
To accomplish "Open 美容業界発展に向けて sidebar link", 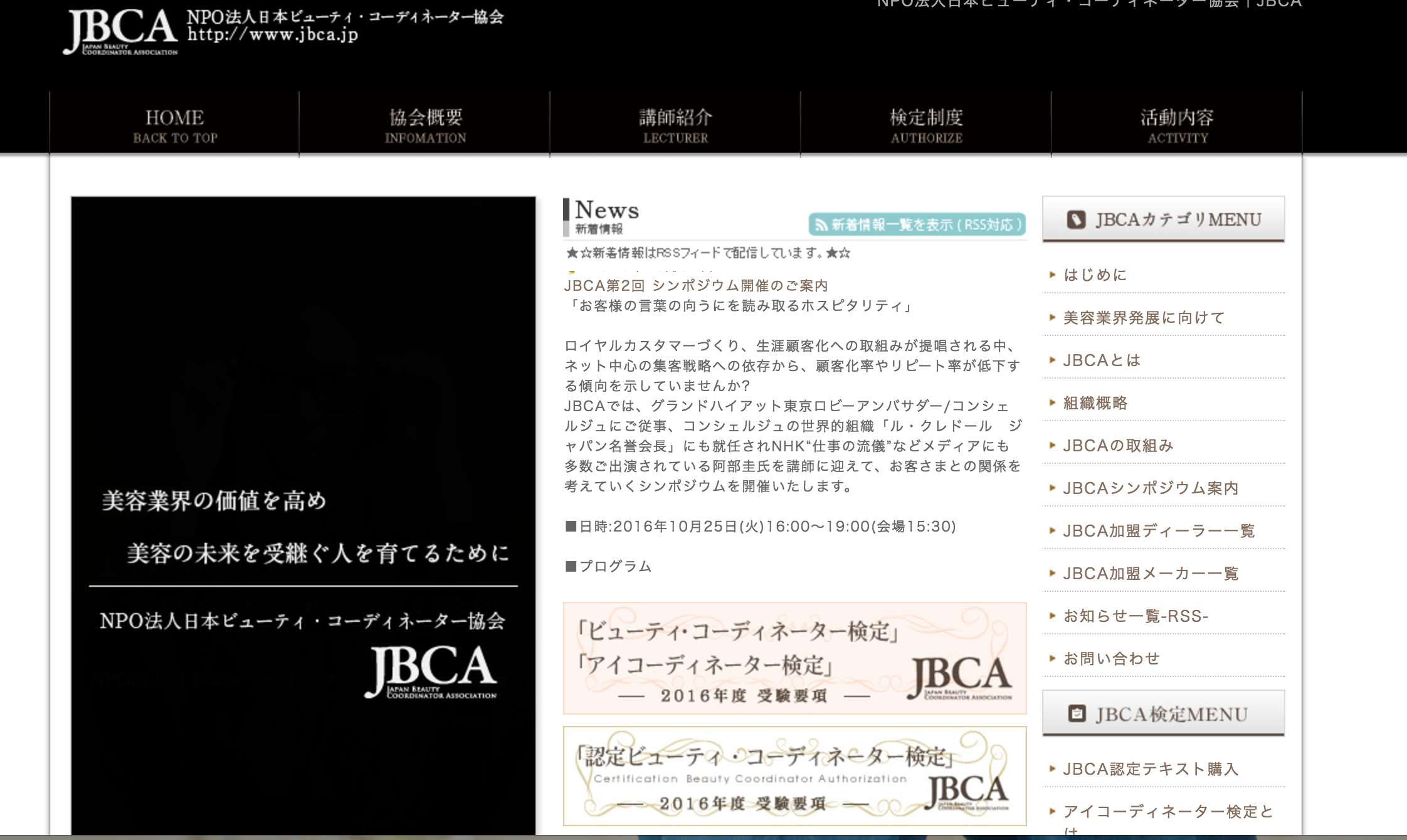I will coord(1144,318).
